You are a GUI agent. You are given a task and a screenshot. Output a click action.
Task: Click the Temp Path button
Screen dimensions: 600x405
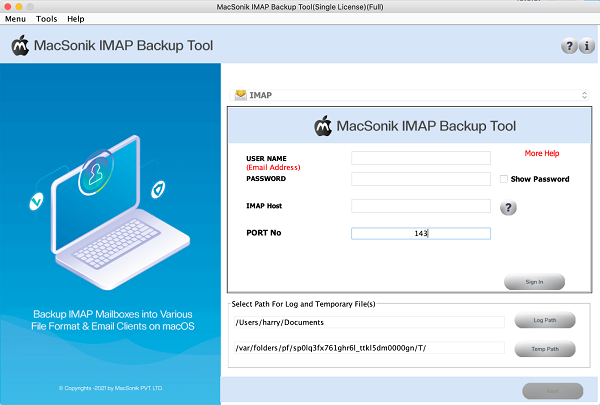tap(545, 349)
